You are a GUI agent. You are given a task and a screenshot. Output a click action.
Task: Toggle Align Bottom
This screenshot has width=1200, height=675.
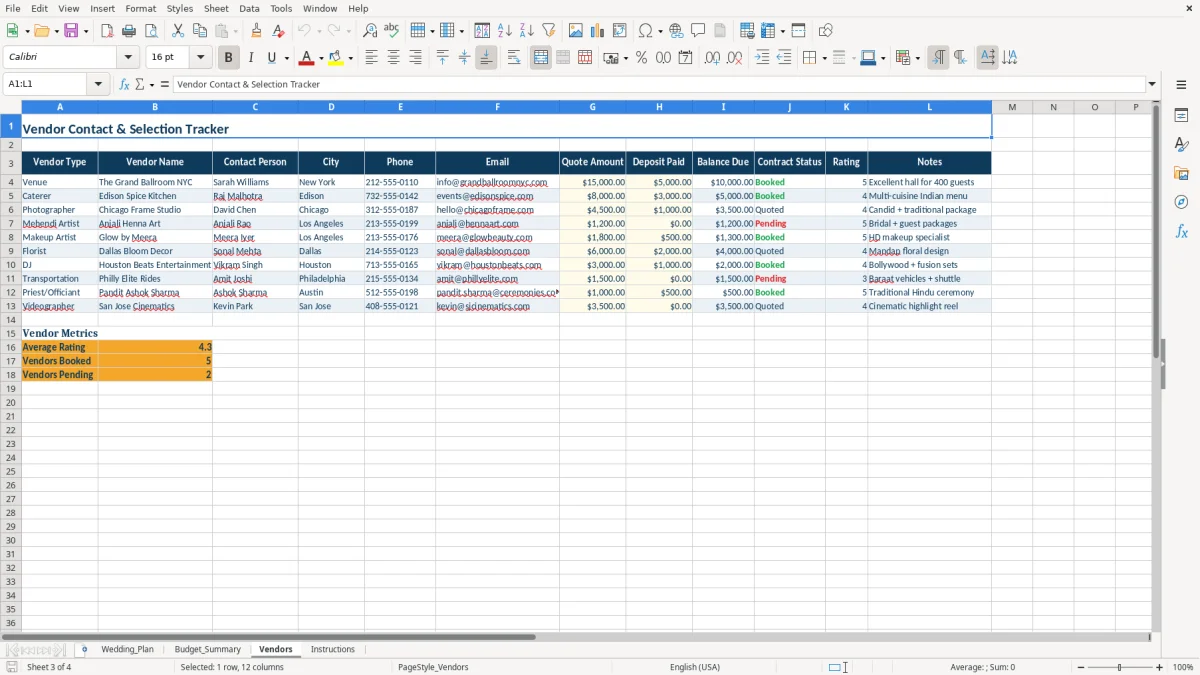click(486, 58)
